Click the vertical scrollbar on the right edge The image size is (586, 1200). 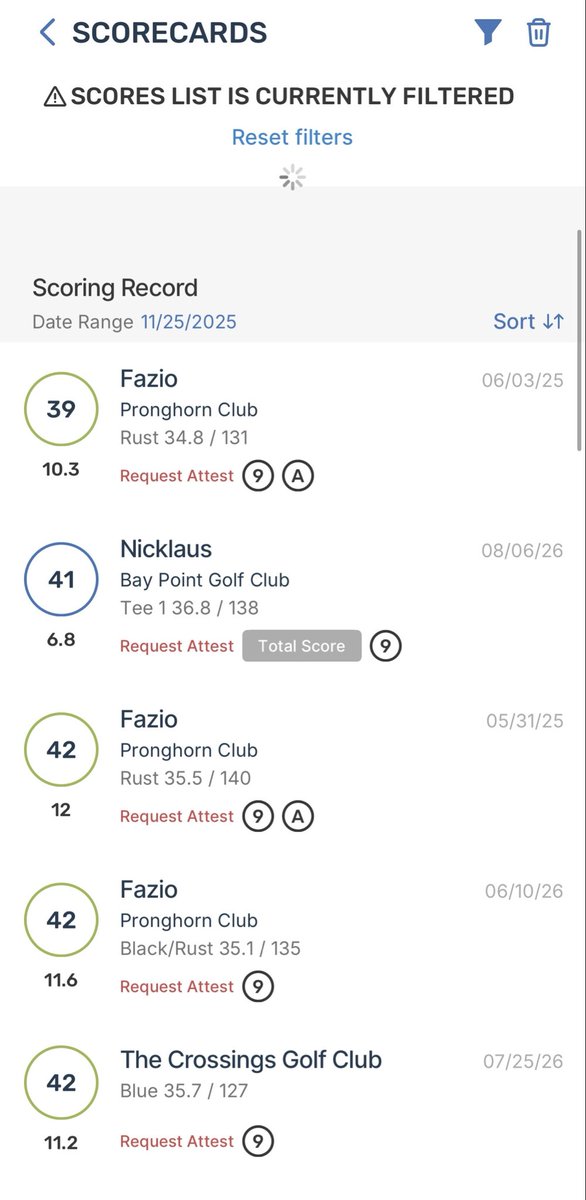579,340
